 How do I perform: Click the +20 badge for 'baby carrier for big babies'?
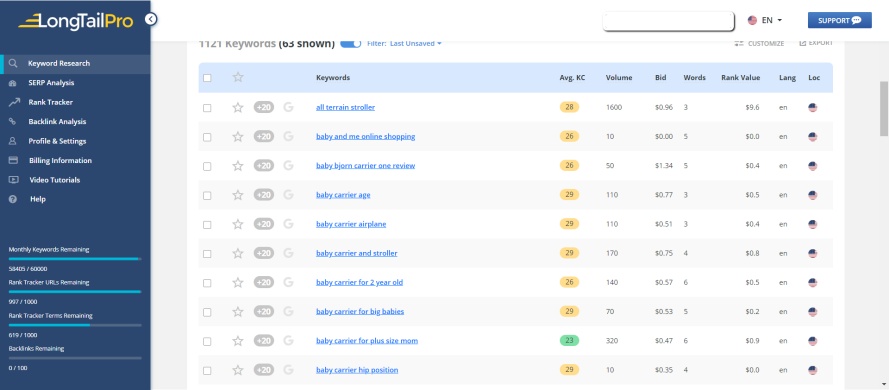pyautogui.click(x=264, y=312)
